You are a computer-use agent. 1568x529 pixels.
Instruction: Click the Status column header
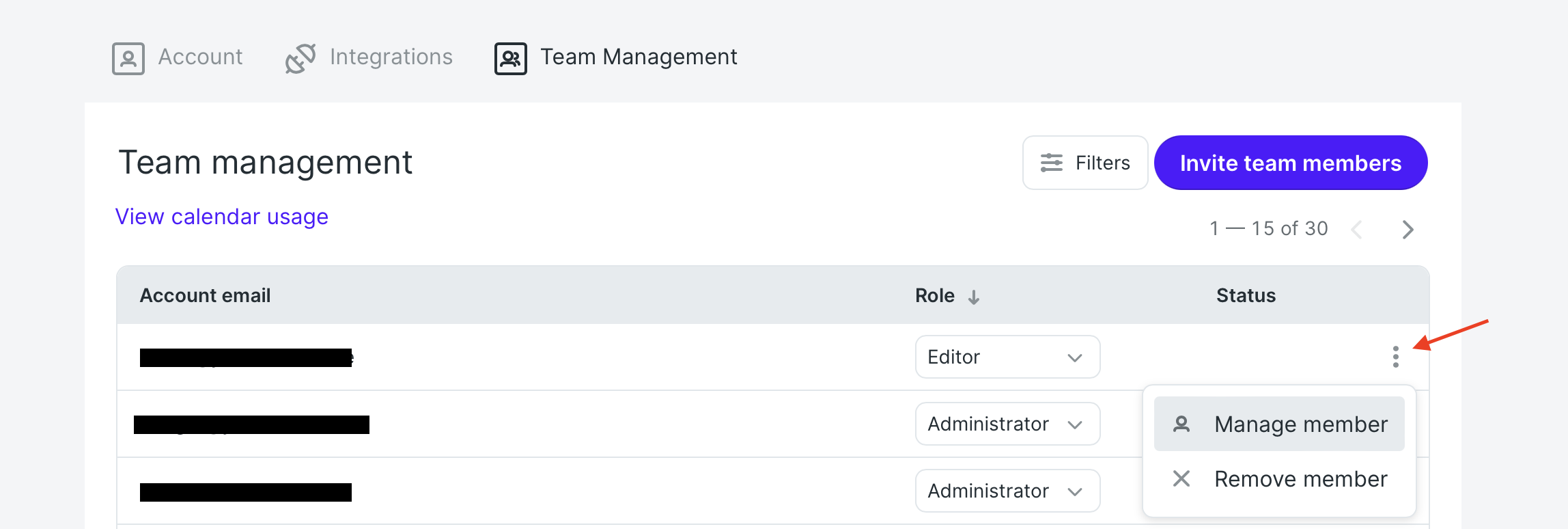click(1246, 295)
